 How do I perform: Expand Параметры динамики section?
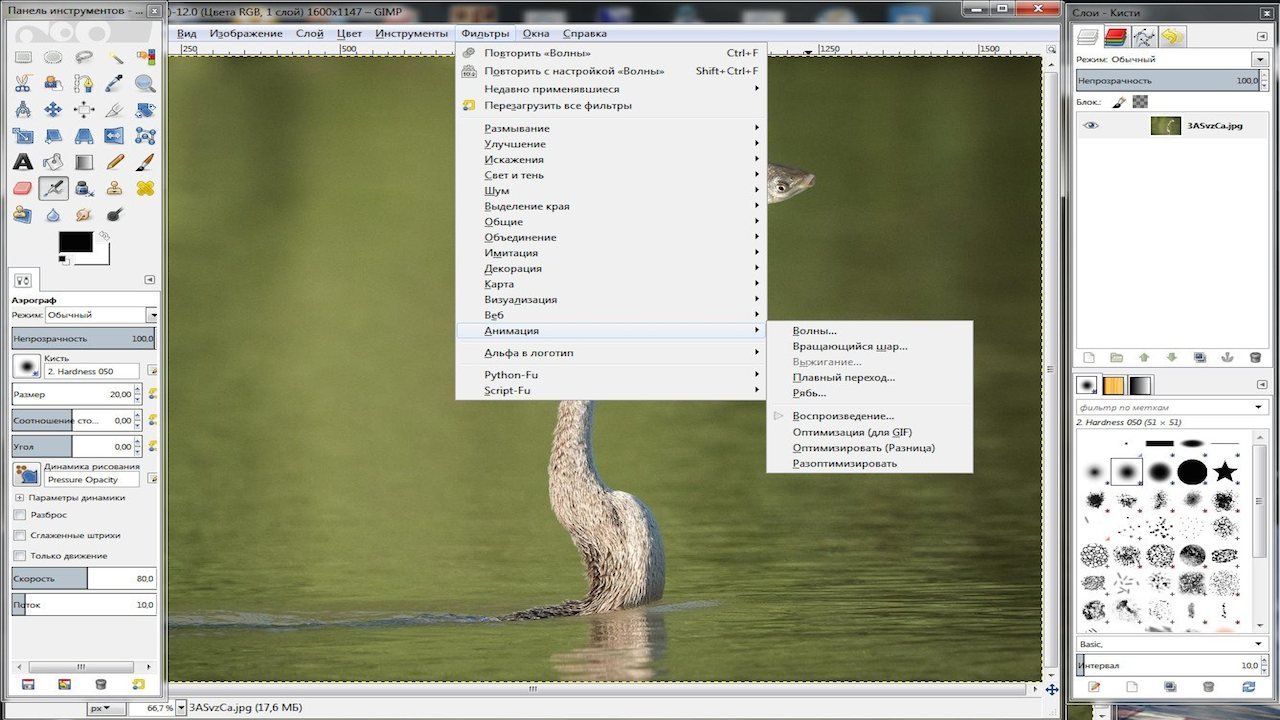[x=19, y=497]
